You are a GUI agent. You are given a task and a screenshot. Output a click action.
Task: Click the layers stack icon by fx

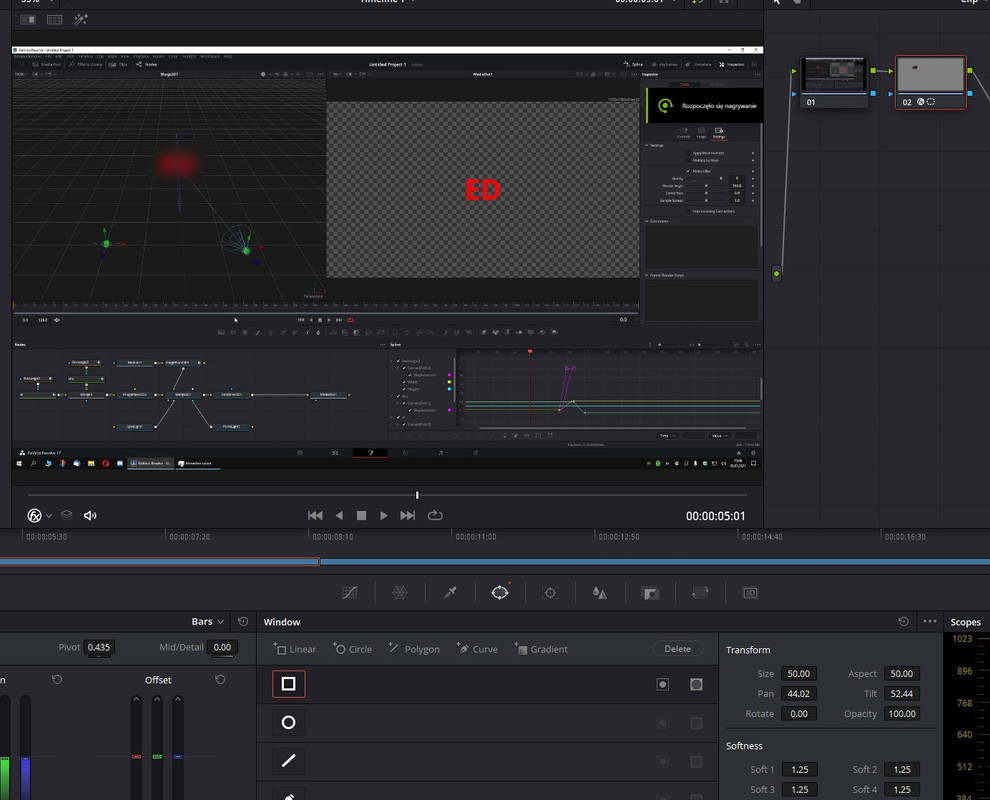[66, 515]
